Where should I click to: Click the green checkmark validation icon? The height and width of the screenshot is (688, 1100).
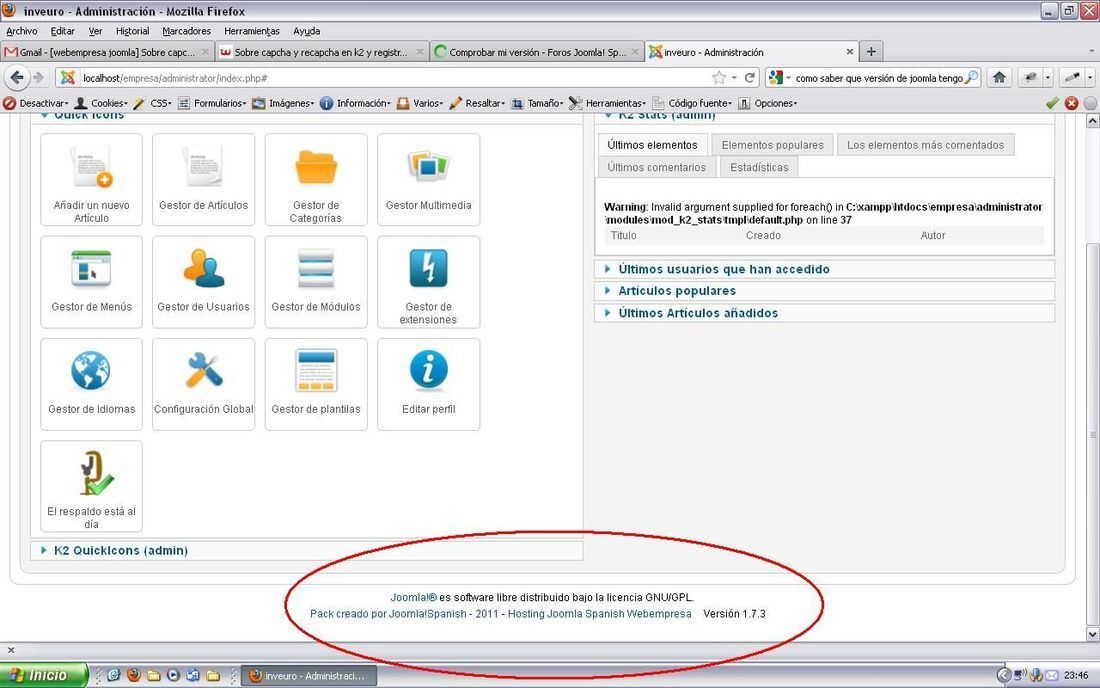[x=1052, y=103]
